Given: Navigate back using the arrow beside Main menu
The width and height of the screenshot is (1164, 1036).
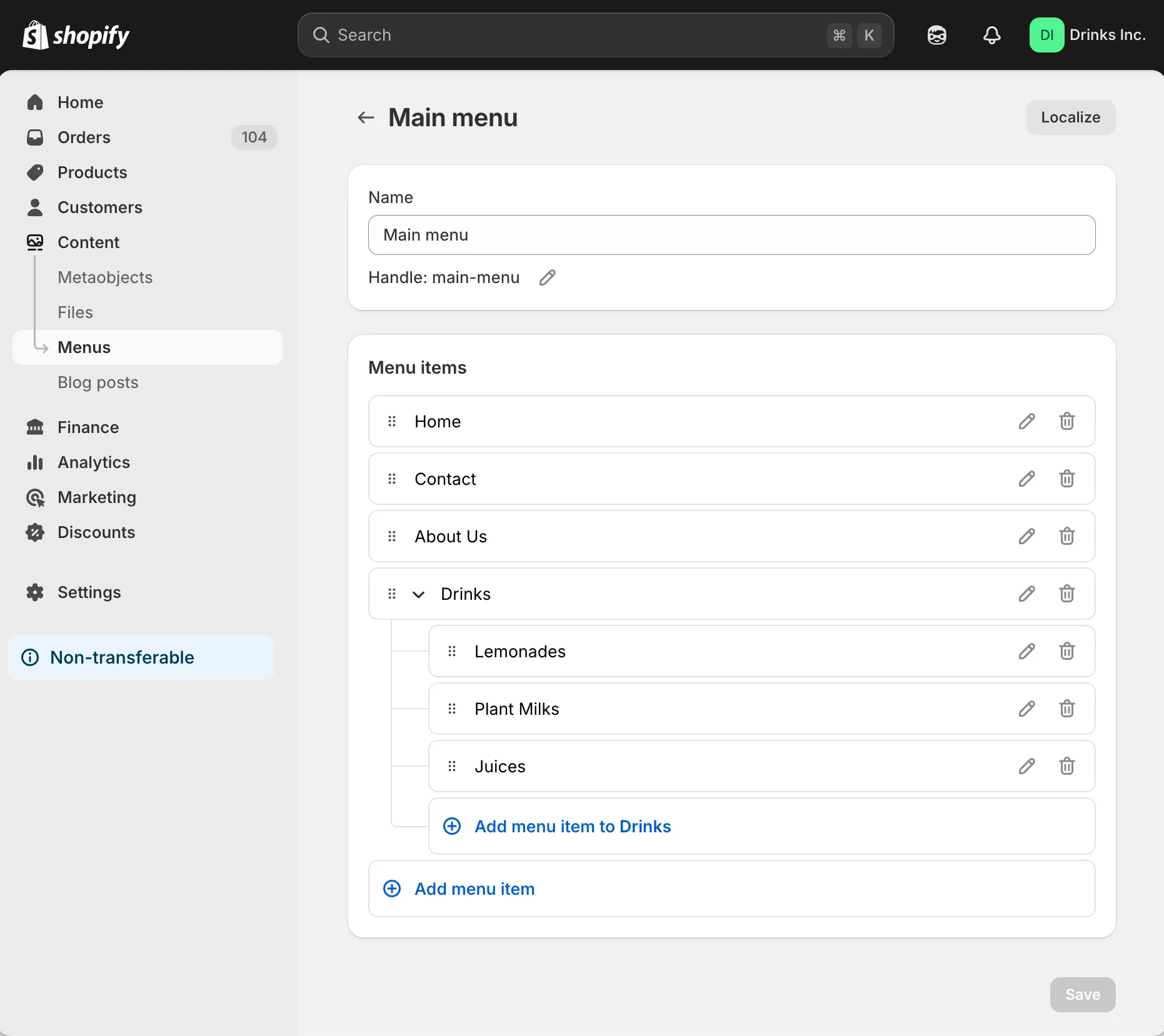Looking at the screenshot, I should point(365,117).
